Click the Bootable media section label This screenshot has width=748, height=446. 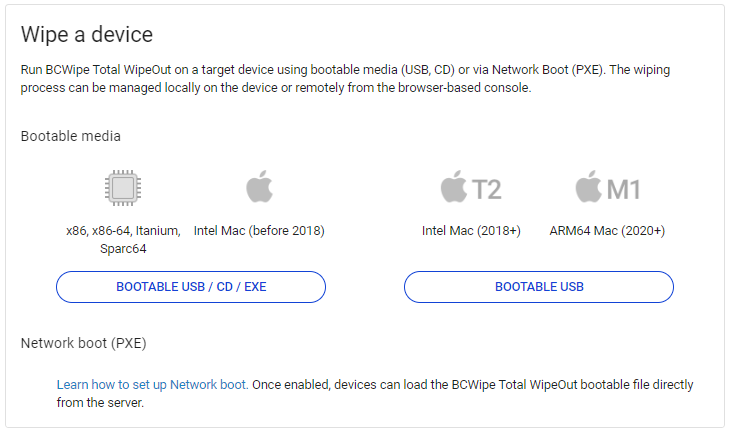click(71, 136)
